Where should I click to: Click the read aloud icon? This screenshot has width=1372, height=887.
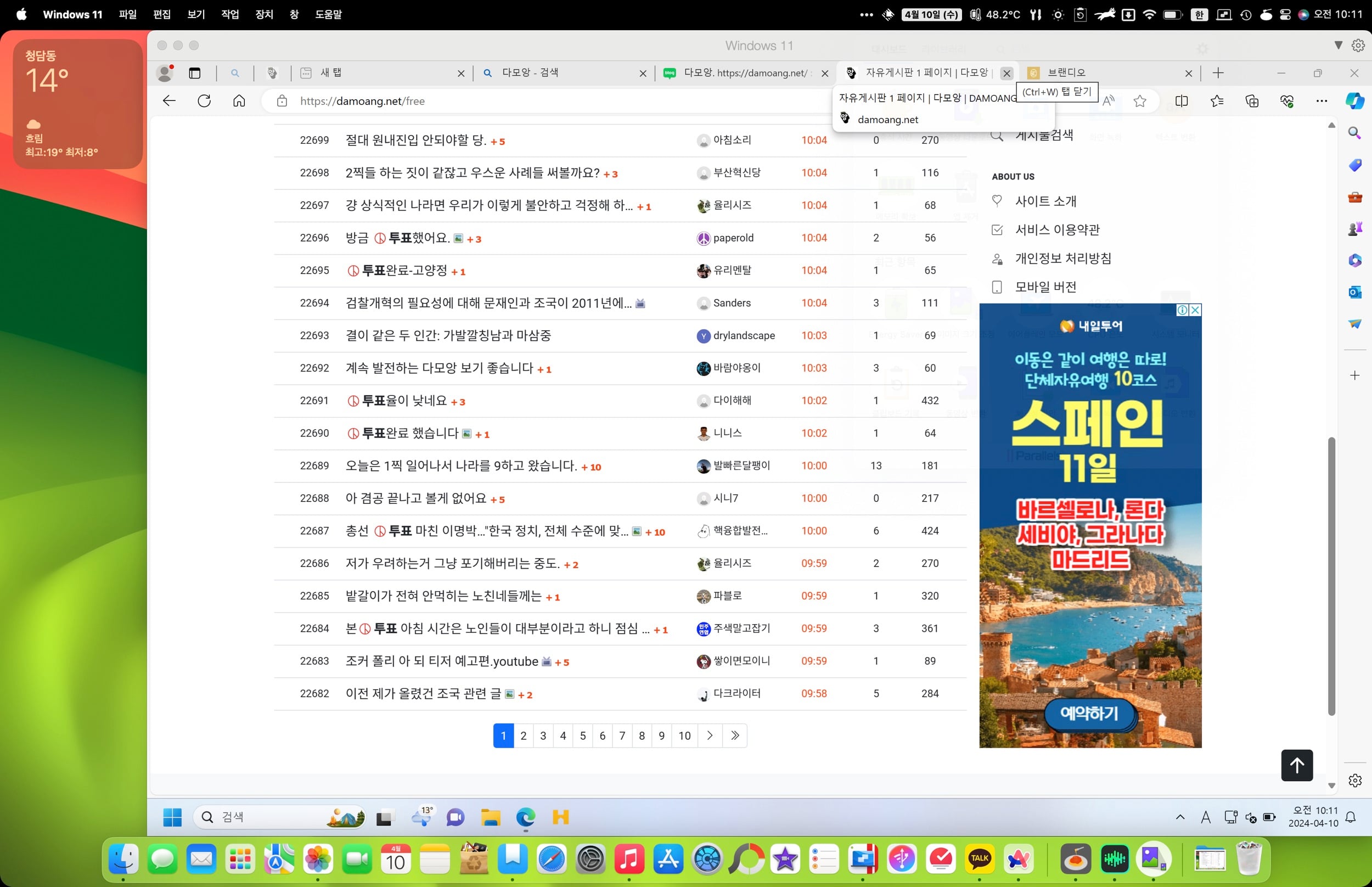(1109, 102)
